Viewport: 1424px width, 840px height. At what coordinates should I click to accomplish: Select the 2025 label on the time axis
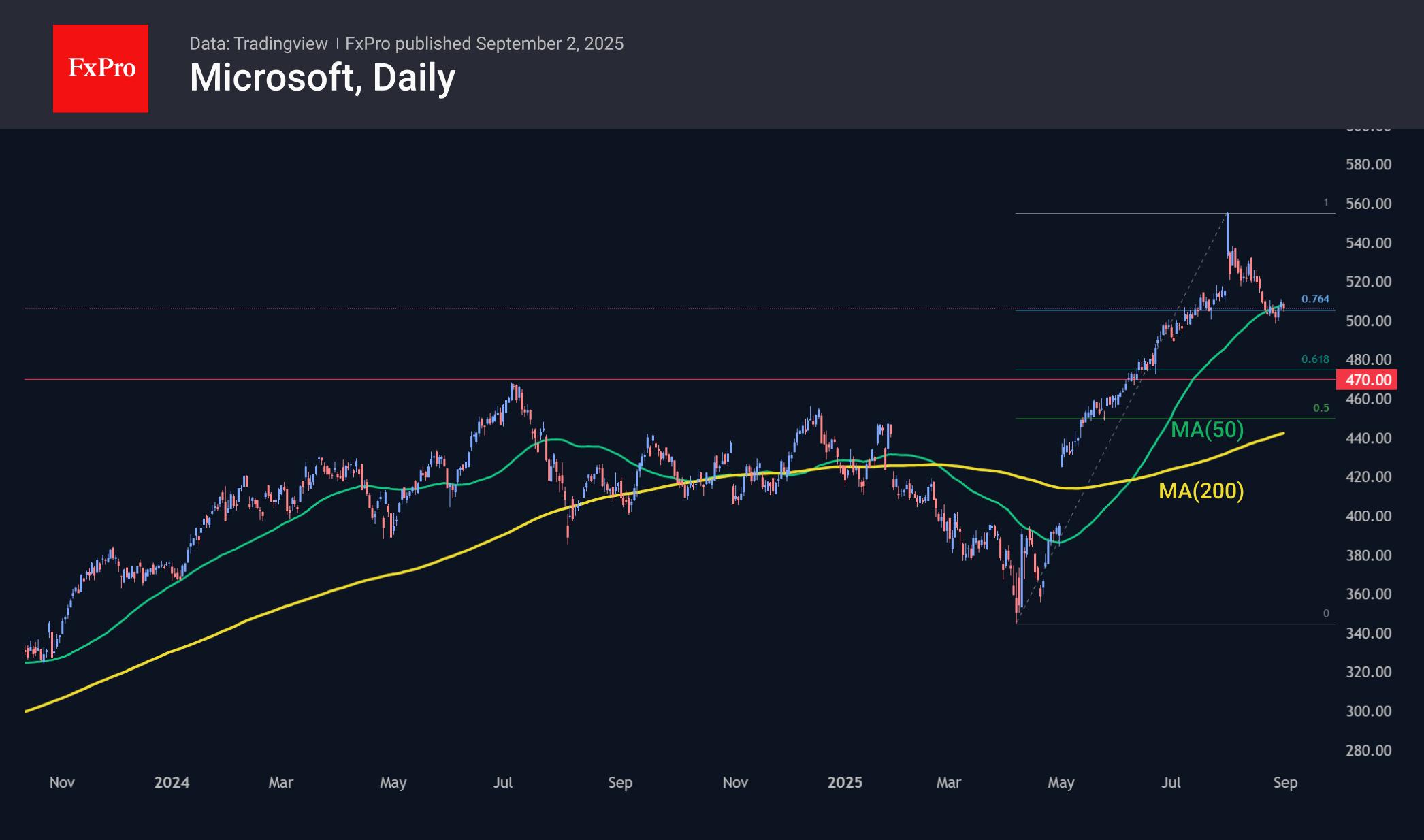[x=845, y=783]
